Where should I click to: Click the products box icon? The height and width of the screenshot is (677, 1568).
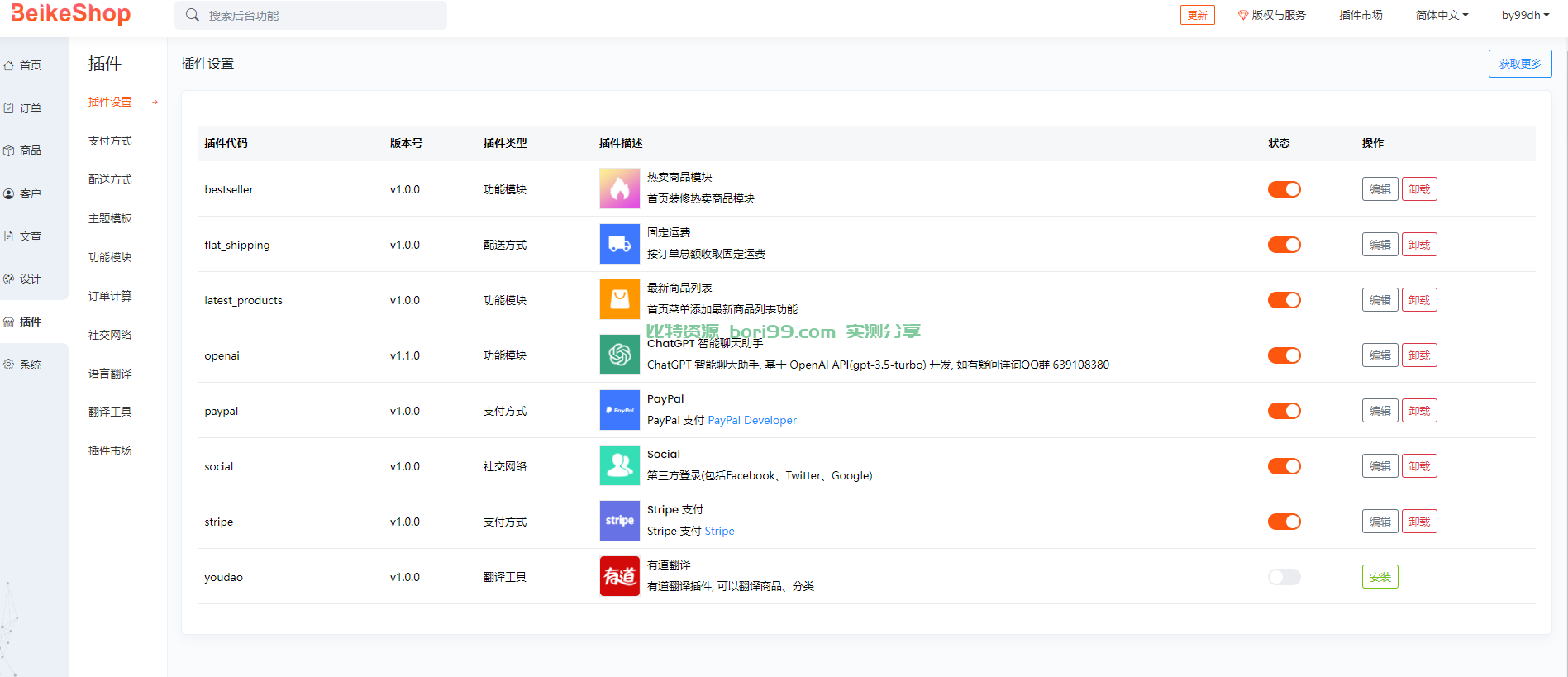pos(9,150)
